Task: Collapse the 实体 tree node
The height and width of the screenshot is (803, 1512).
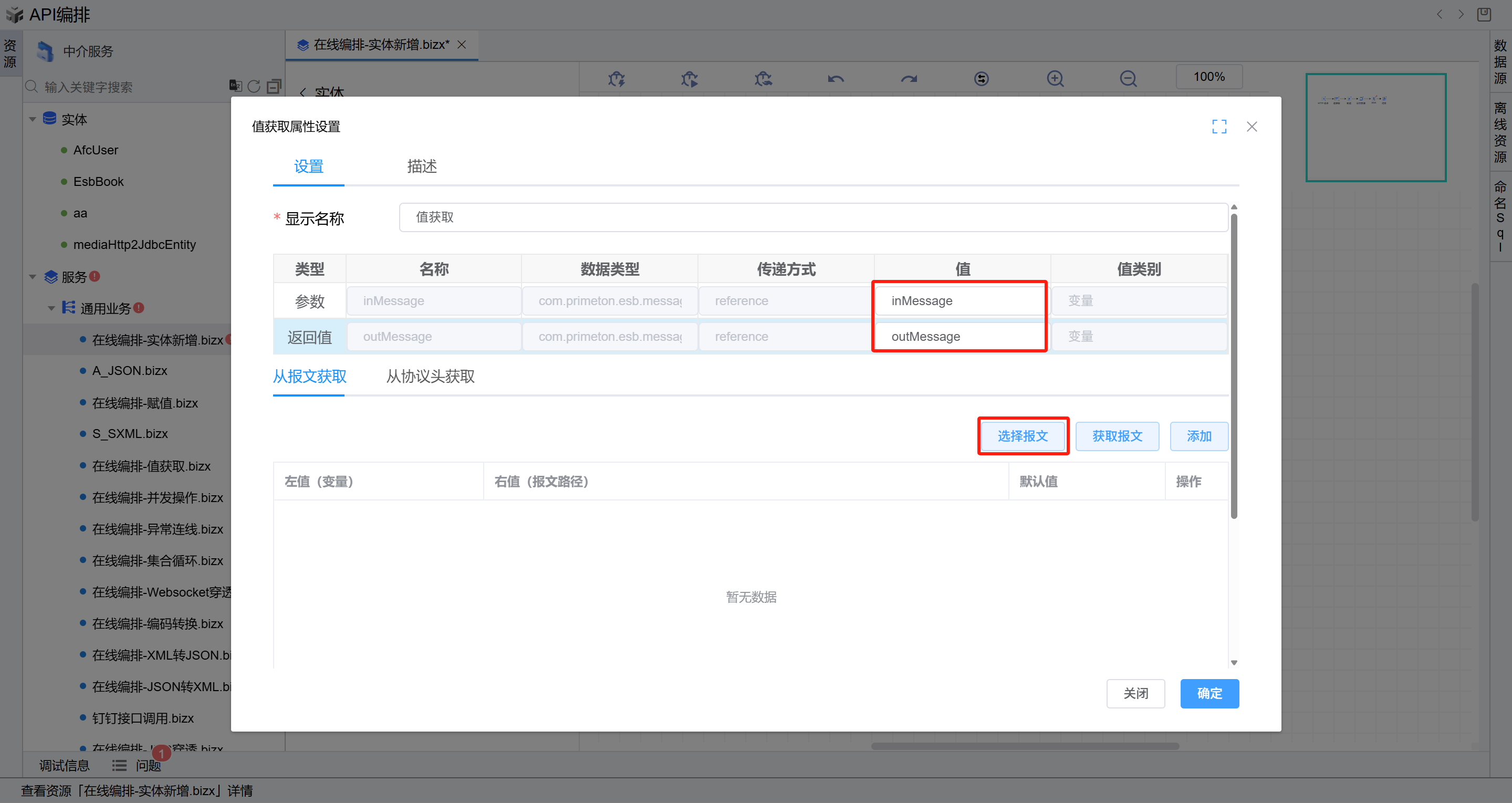Action: coord(32,119)
